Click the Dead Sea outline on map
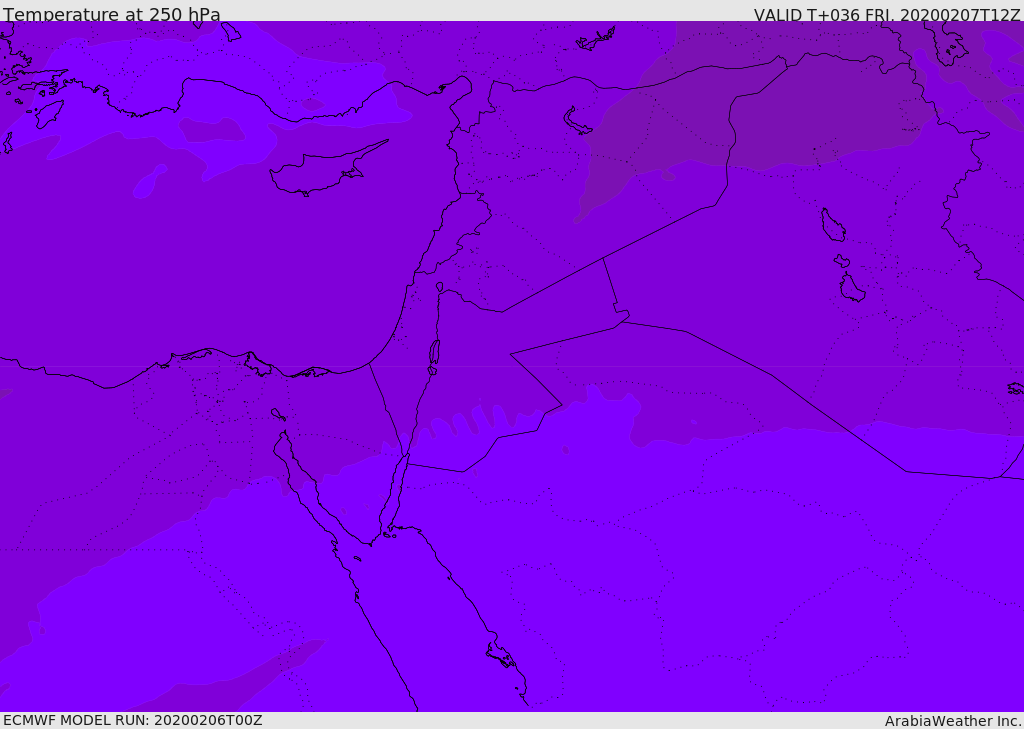1024x729 pixels. [434, 357]
